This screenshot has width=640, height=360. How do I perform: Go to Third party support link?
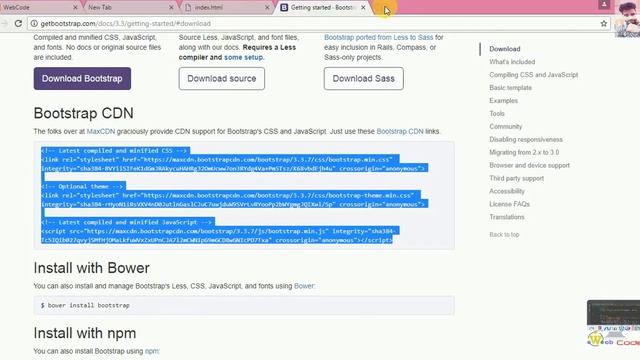tap(516, 178)
